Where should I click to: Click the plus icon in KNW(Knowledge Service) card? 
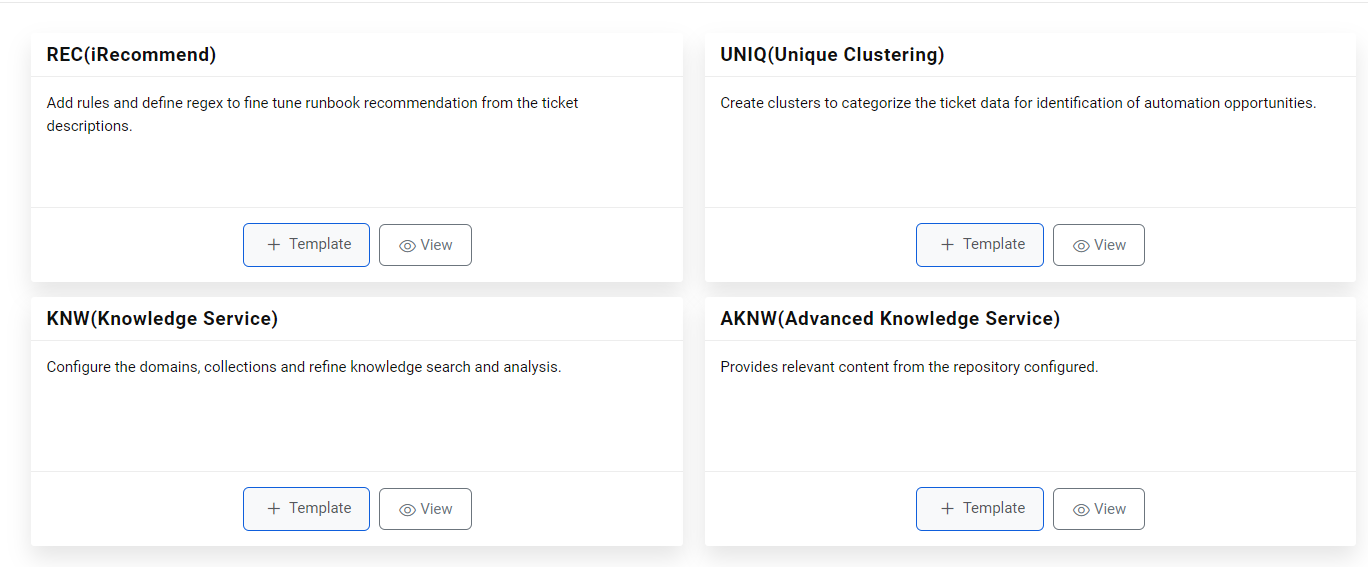click(274, 509)
